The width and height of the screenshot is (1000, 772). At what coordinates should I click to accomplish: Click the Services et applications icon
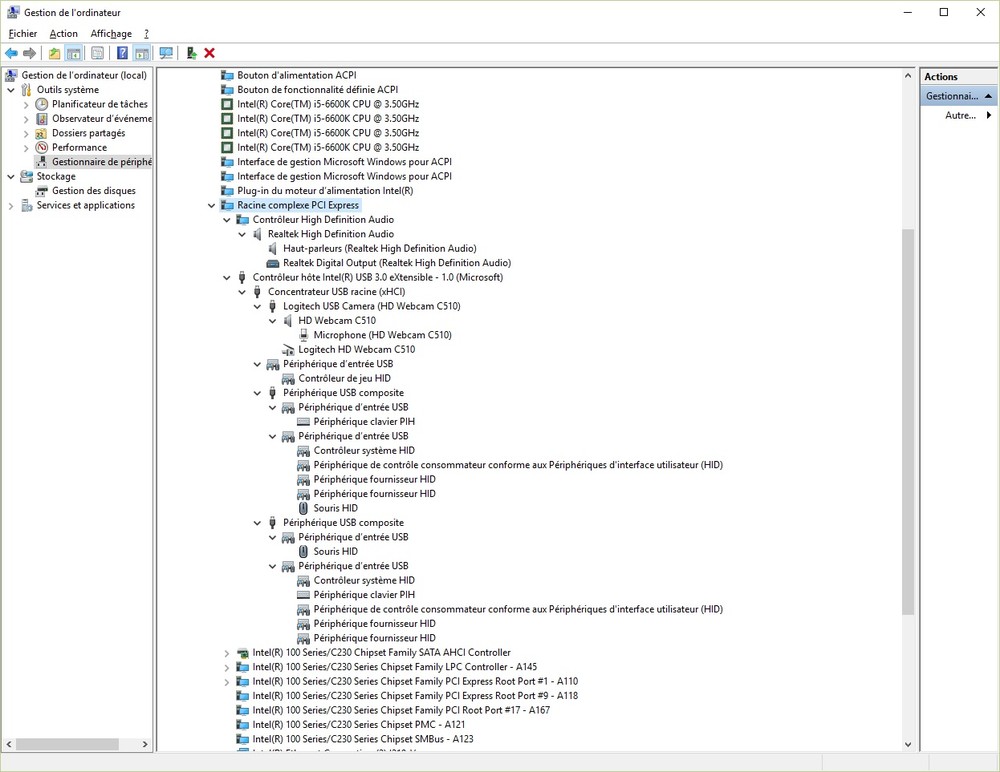tap(26, 205)
